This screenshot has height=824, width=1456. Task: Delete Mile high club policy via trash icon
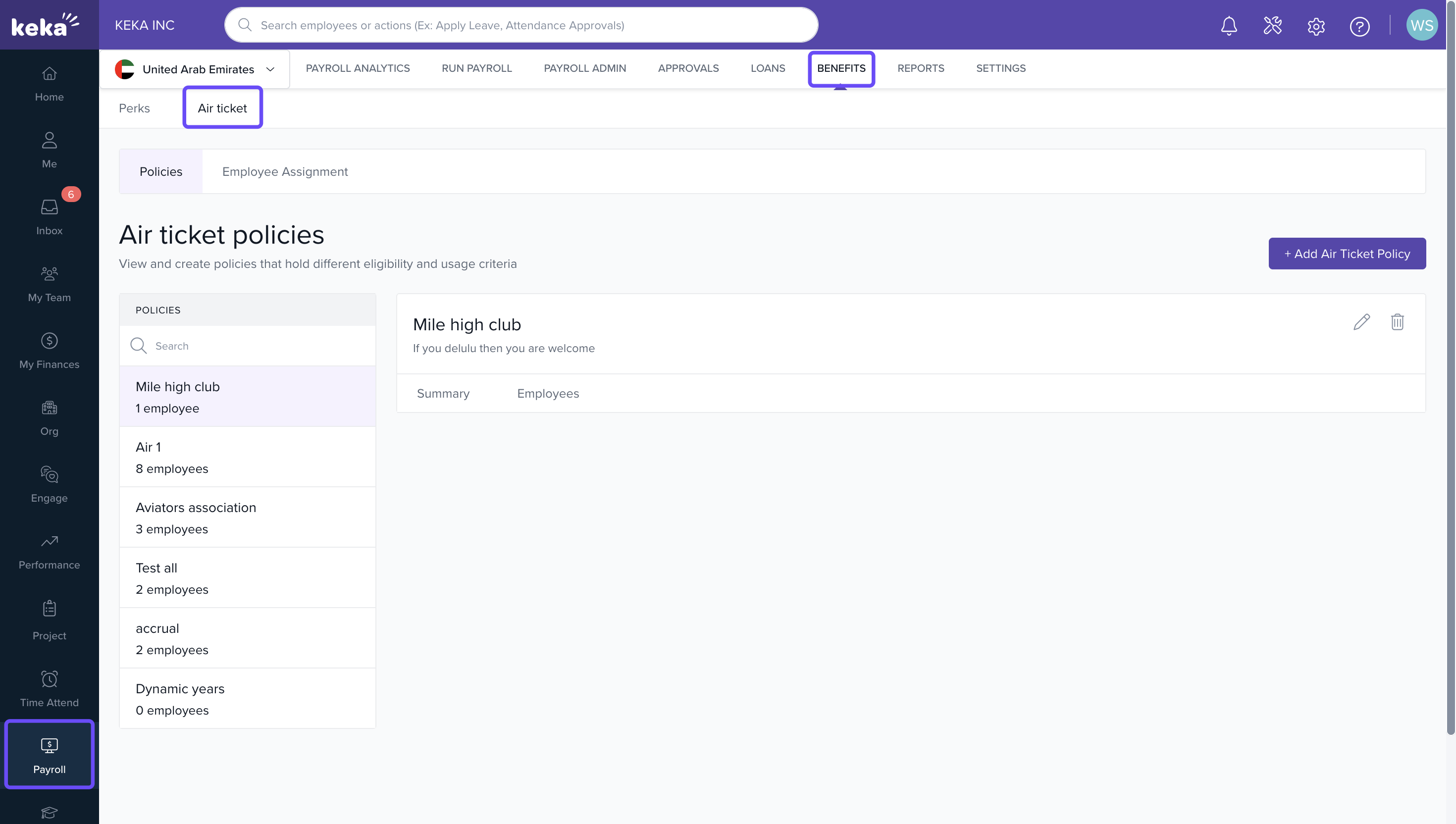(1397, 322)
